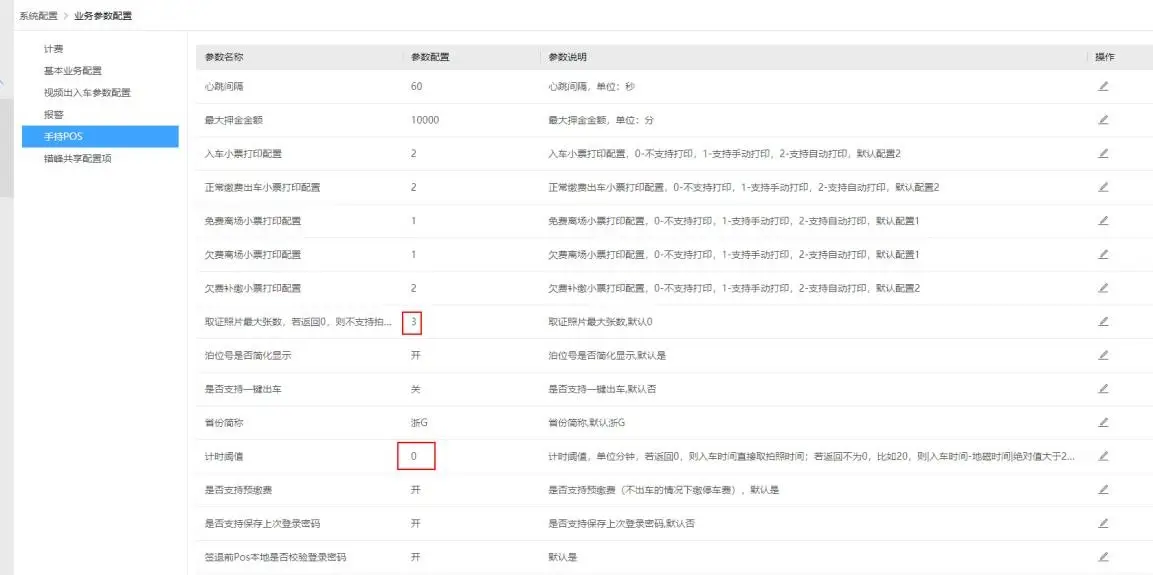Image resolution: width=1153 pixels, height=575 pixels.
Task: Click 系统配置 breadcrumb link
Action: click(x=38, y=16)
